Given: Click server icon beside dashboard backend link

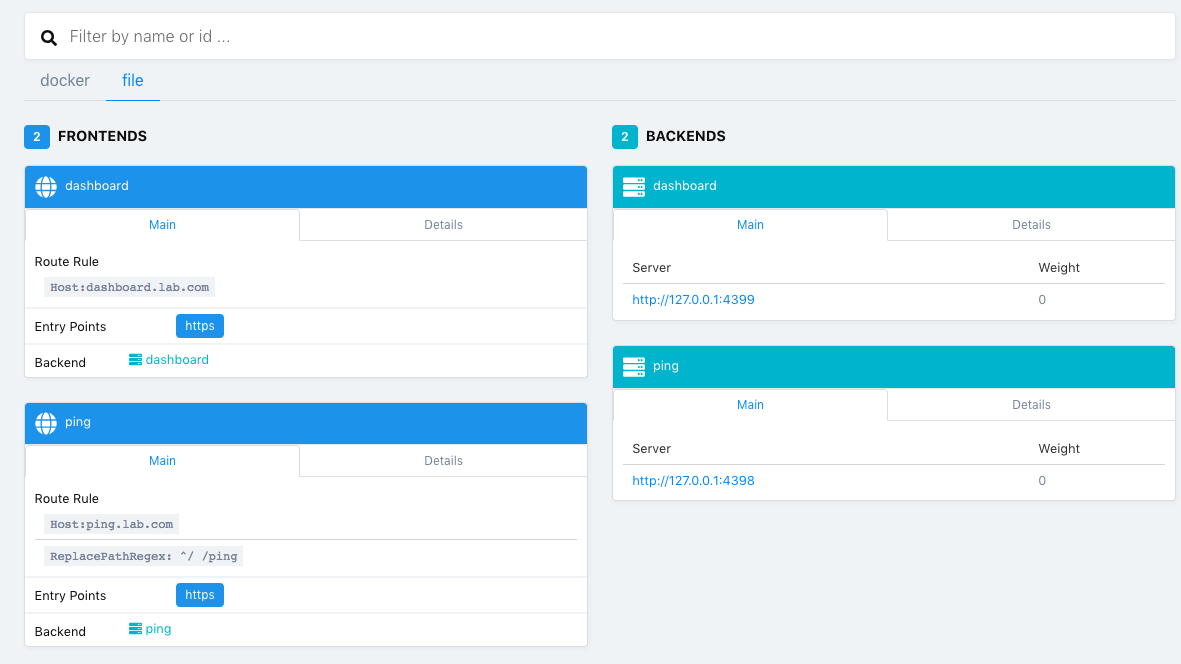Looking at the screenshot, I should tap(136, 360).
